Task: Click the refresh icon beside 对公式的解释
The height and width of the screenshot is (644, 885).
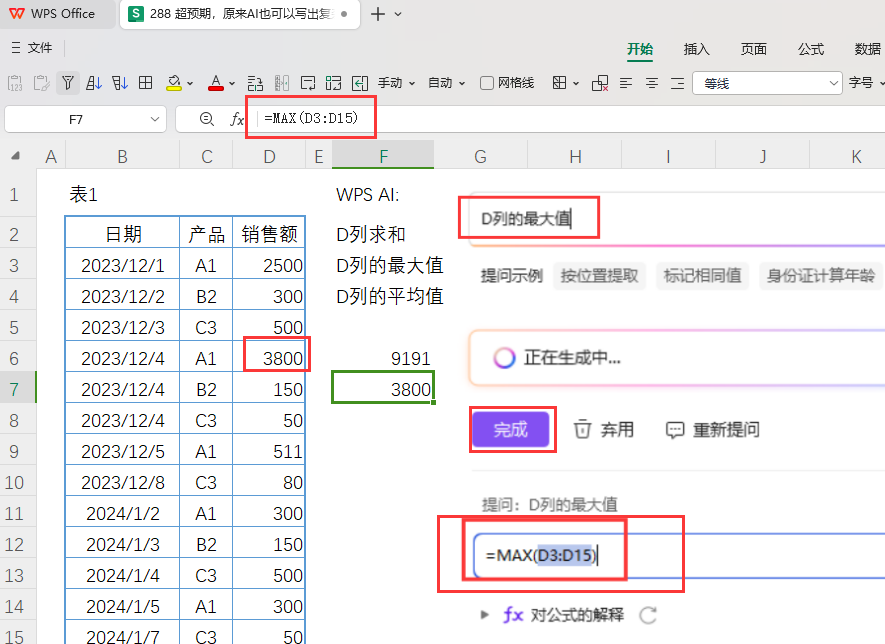Action: click(x=648, y=615)
